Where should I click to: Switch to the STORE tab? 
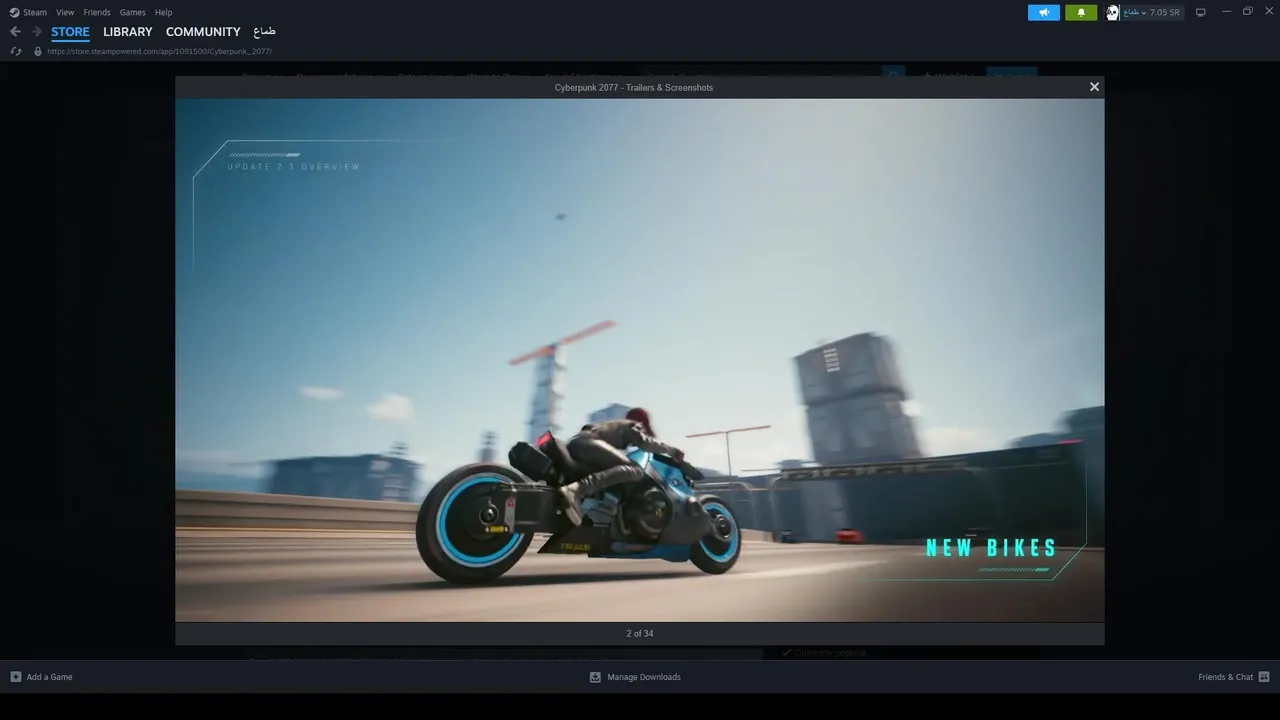point(70,32)
